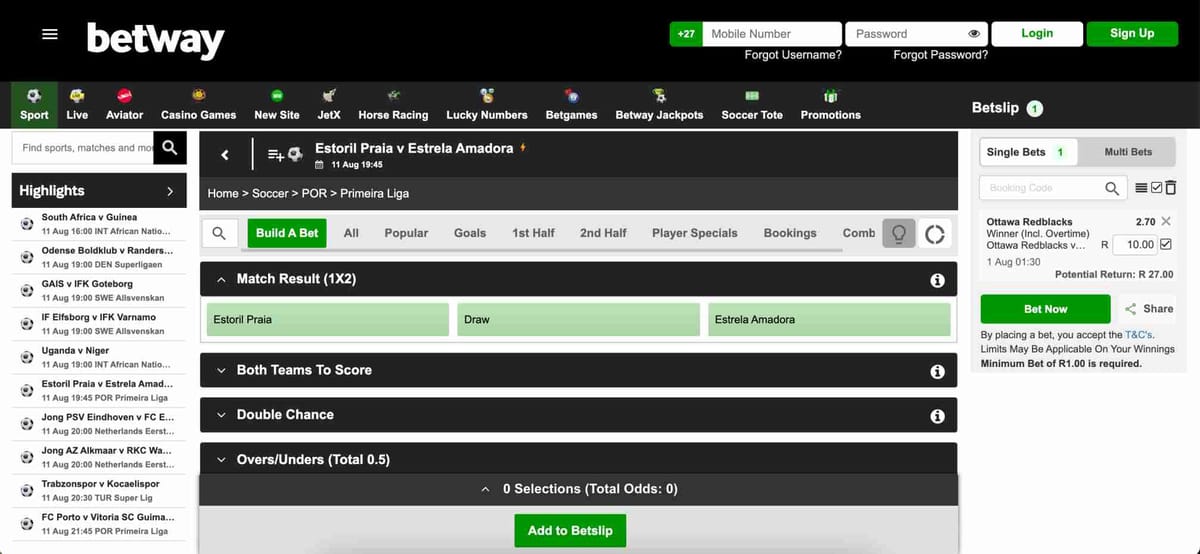Open the T&C's link
Image resolution: width=1200 pixels, height=554 pixels.
pyautogui.click(x=1139, y=335)
